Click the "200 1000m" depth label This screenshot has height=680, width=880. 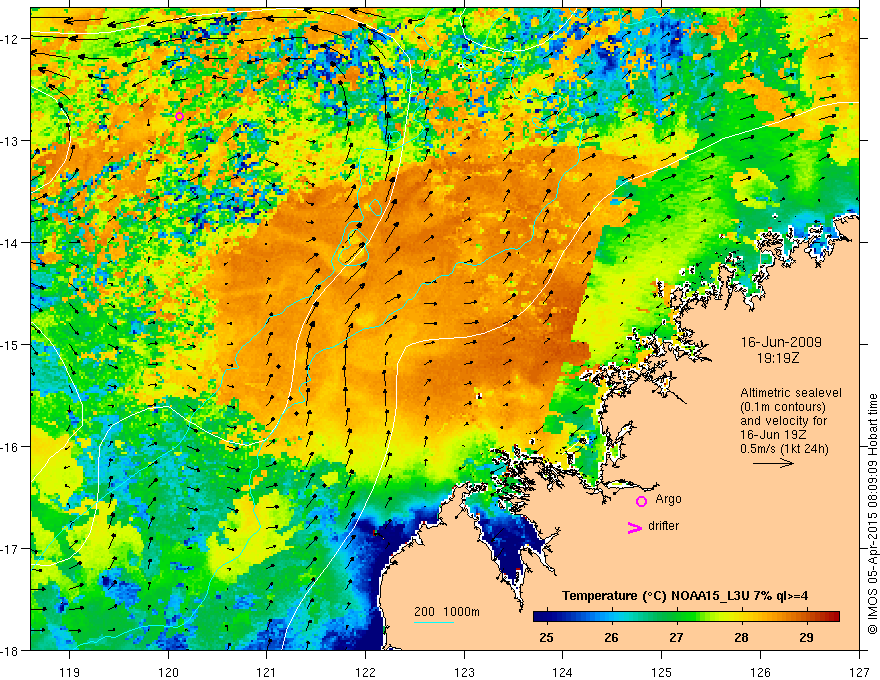tap(447, 612)
